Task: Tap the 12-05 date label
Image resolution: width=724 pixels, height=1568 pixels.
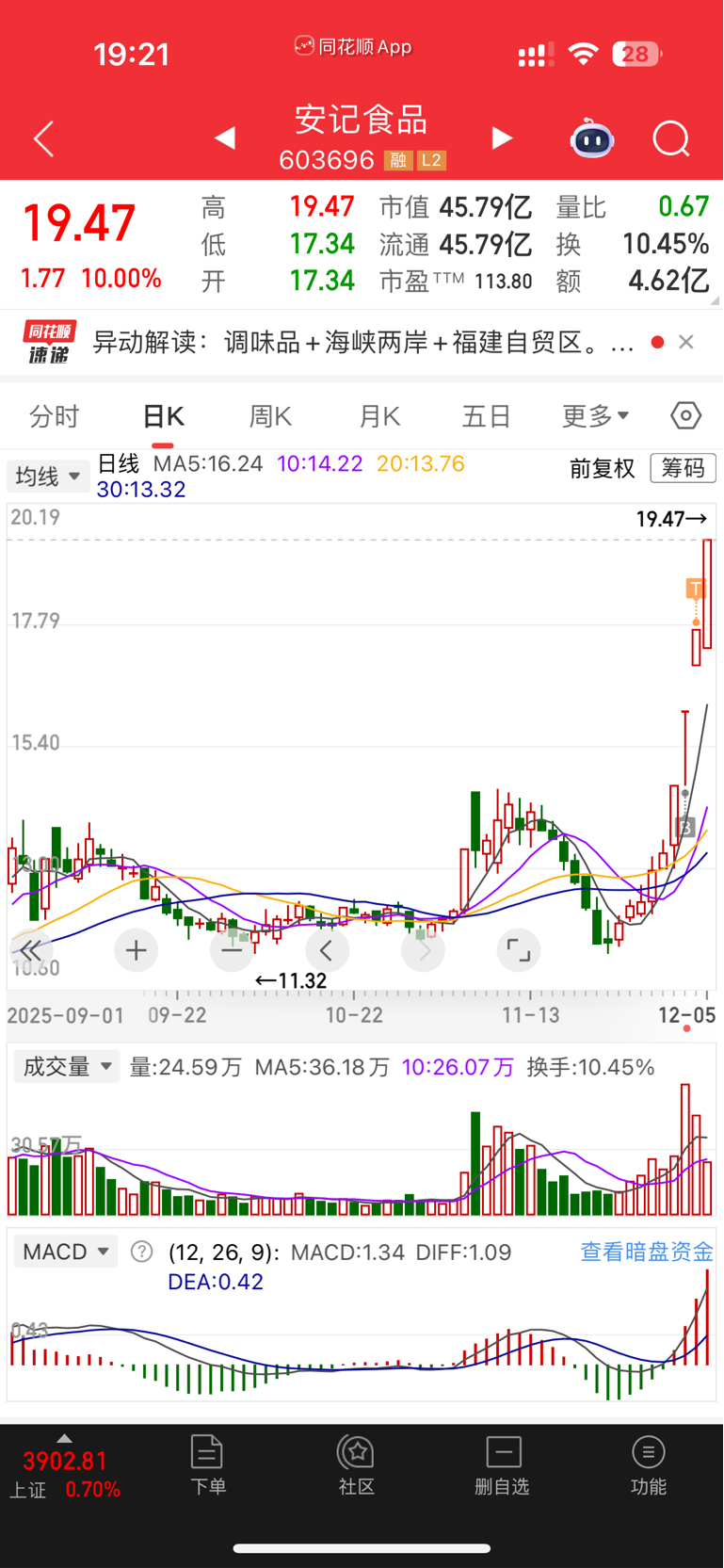Action: (687, 1015)
